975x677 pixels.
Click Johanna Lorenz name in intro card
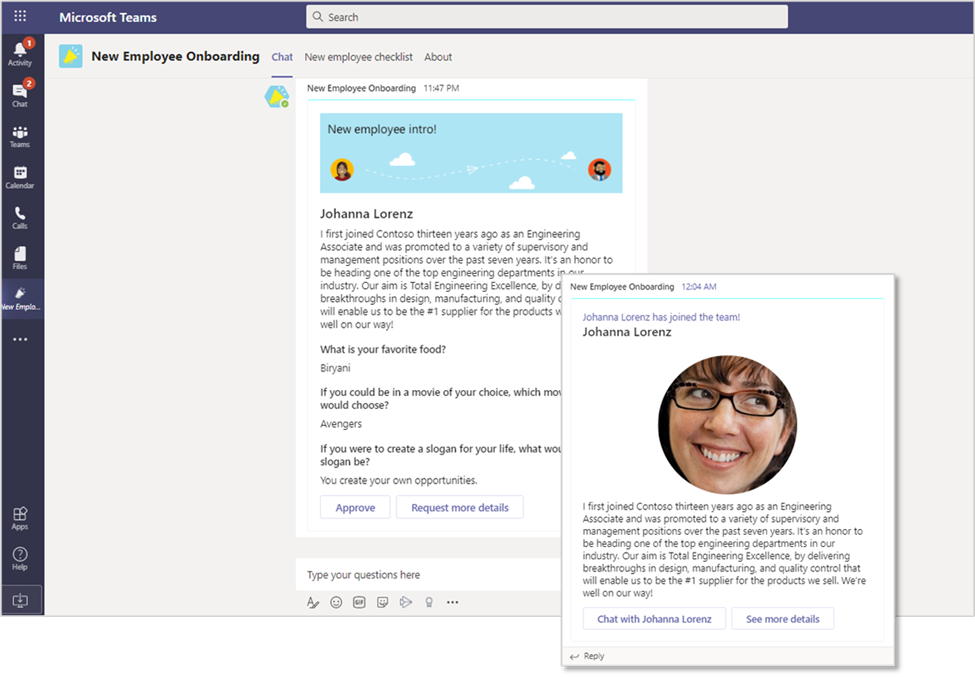point(366,214)
